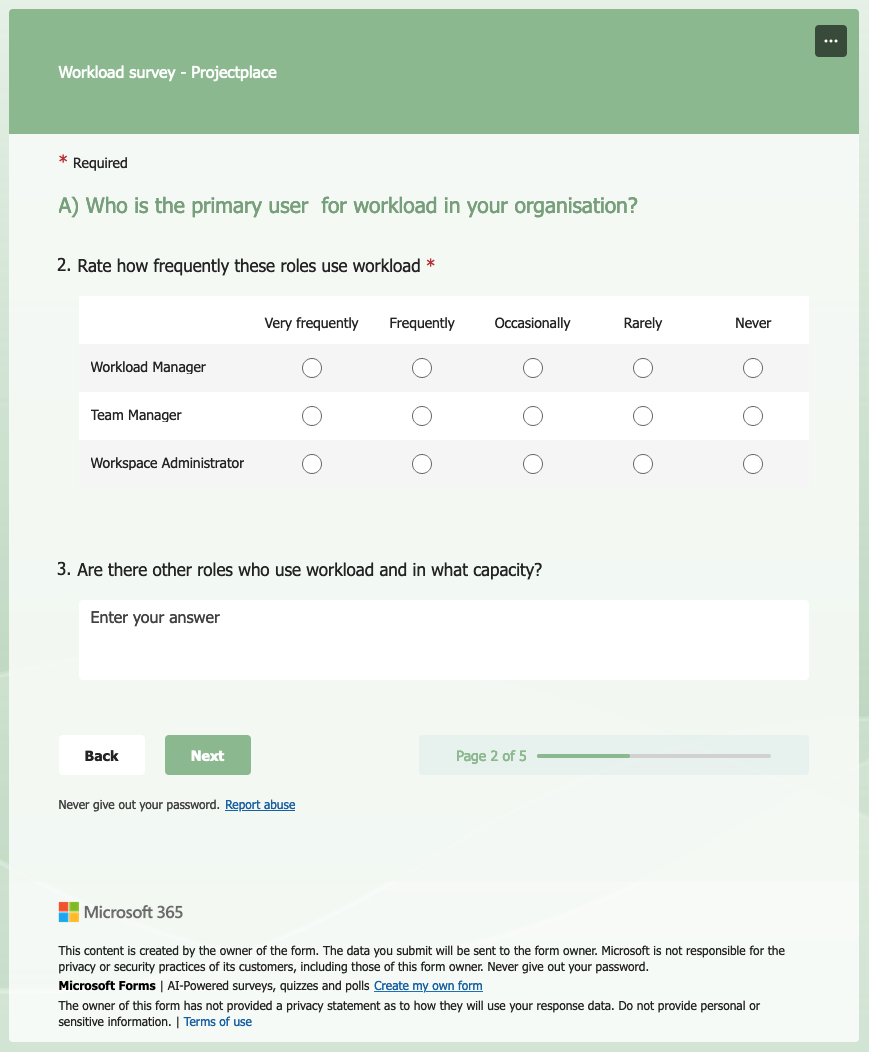Go back to the previous page

pyautogui.click(x=102, y=756)
